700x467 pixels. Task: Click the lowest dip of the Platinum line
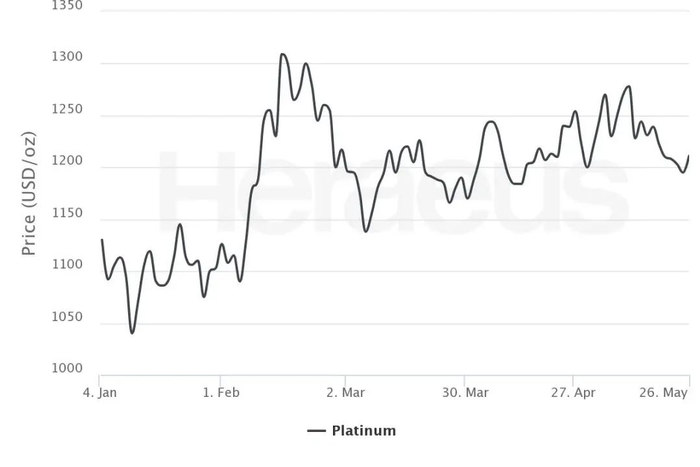(132, 332)
